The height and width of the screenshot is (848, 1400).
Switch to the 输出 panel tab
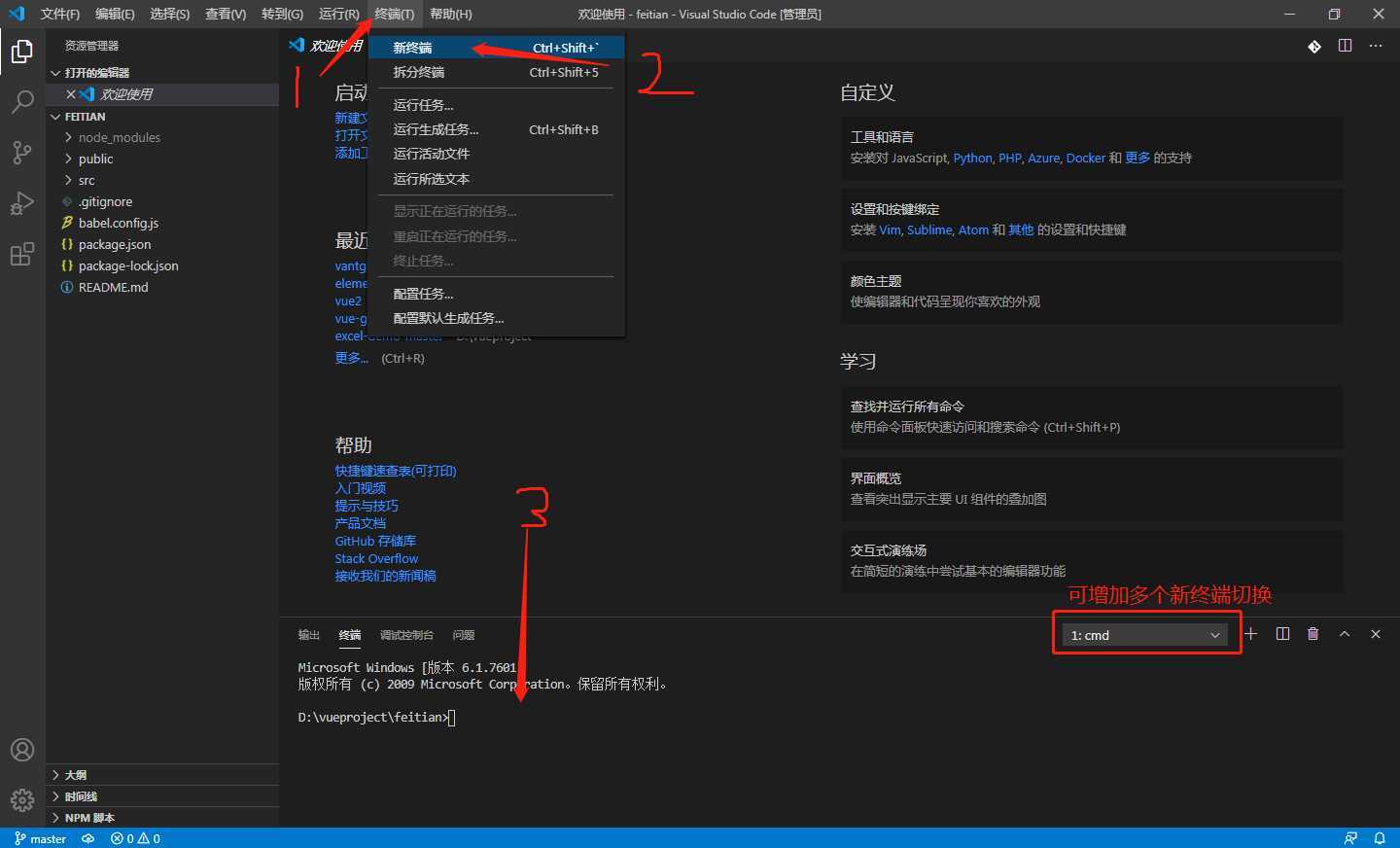tap(309, 635)
